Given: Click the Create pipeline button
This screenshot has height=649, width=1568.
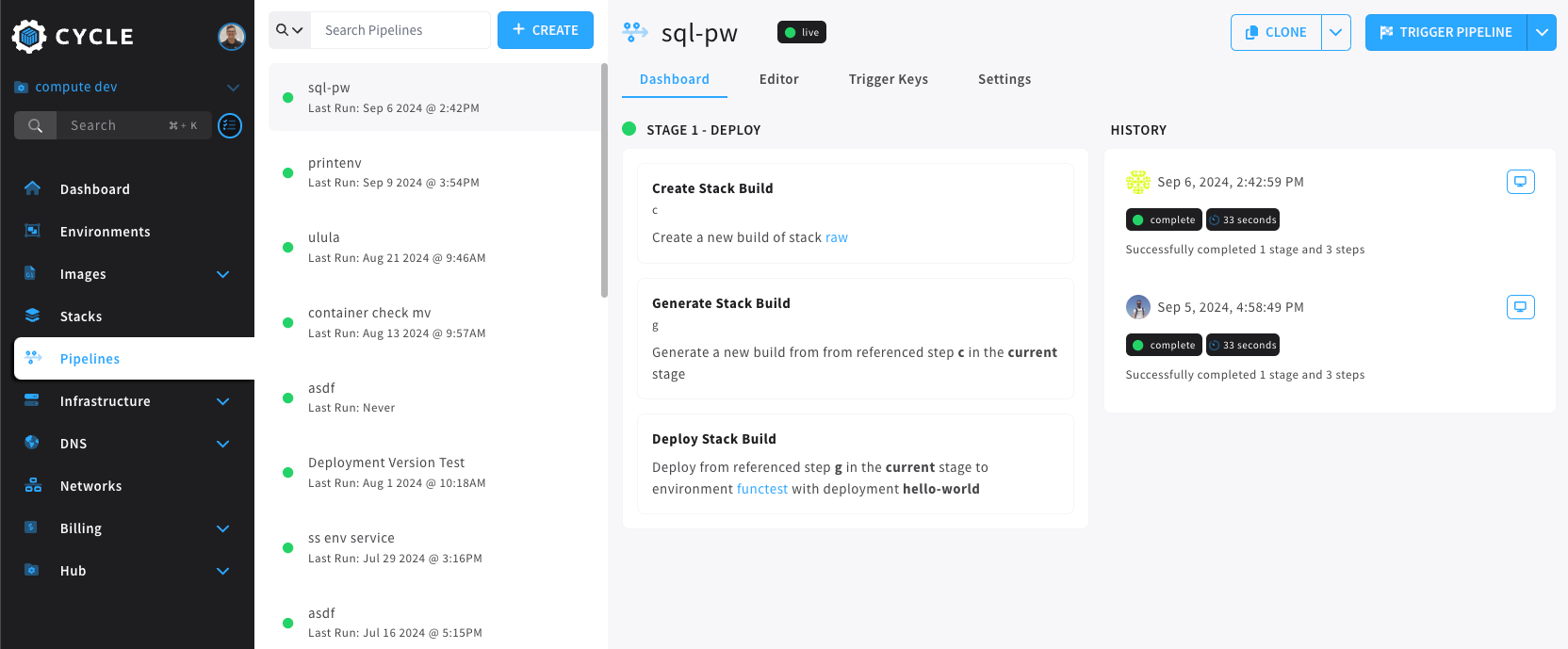Looking at the screenshot, I should point(546,30).
